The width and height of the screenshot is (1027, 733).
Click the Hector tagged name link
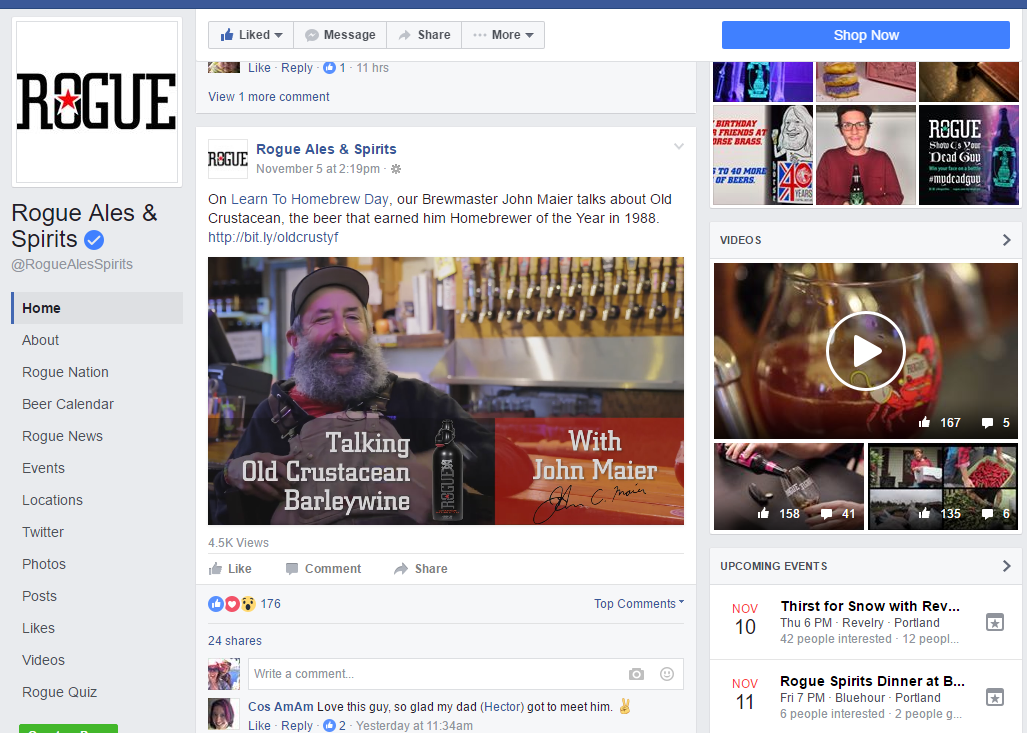(502, 707)
